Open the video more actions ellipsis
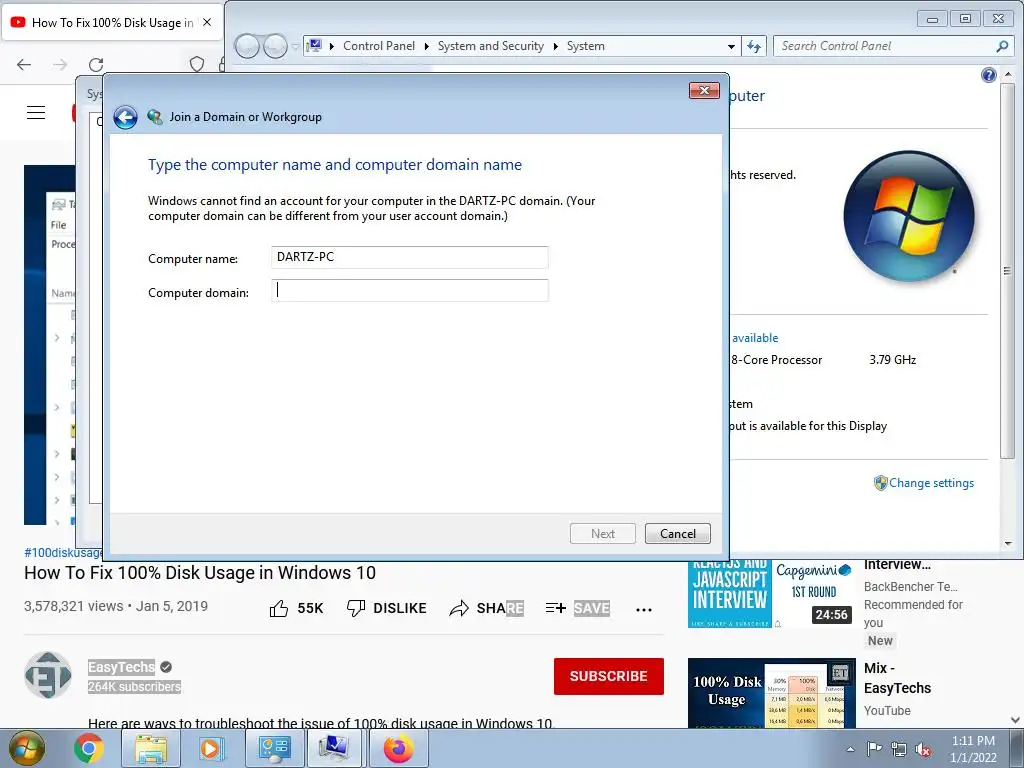The height and width of the screenshot is (768, 1024). click(644, 609)
